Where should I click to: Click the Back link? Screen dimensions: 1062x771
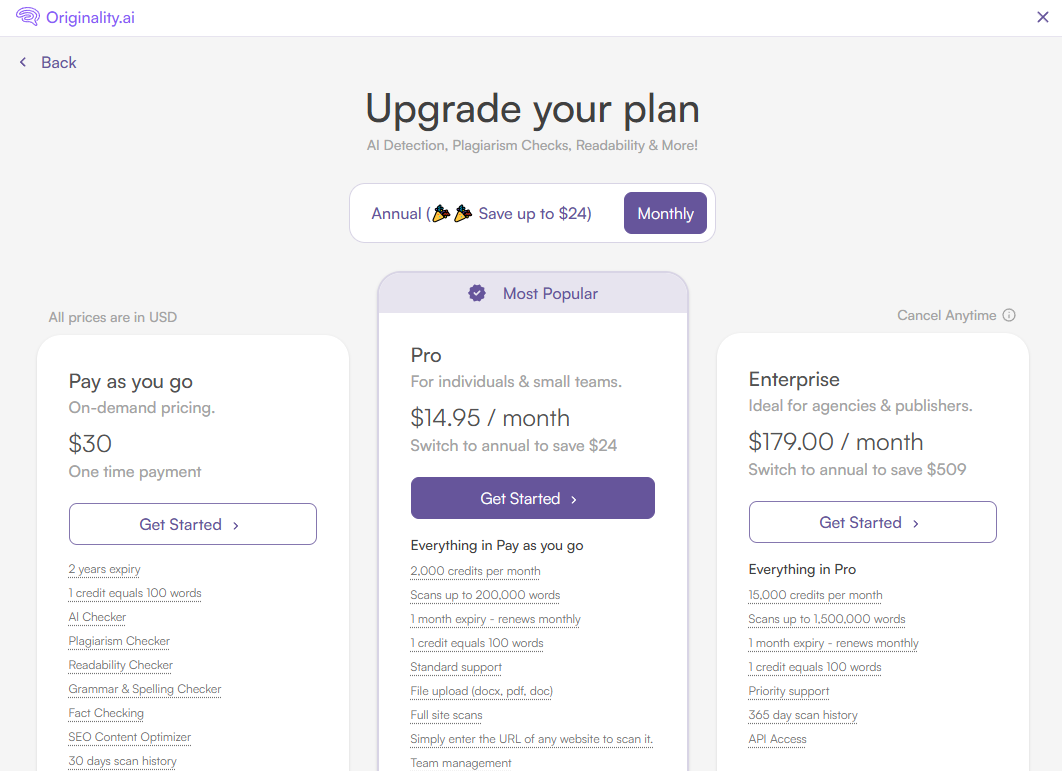[58, 62]
